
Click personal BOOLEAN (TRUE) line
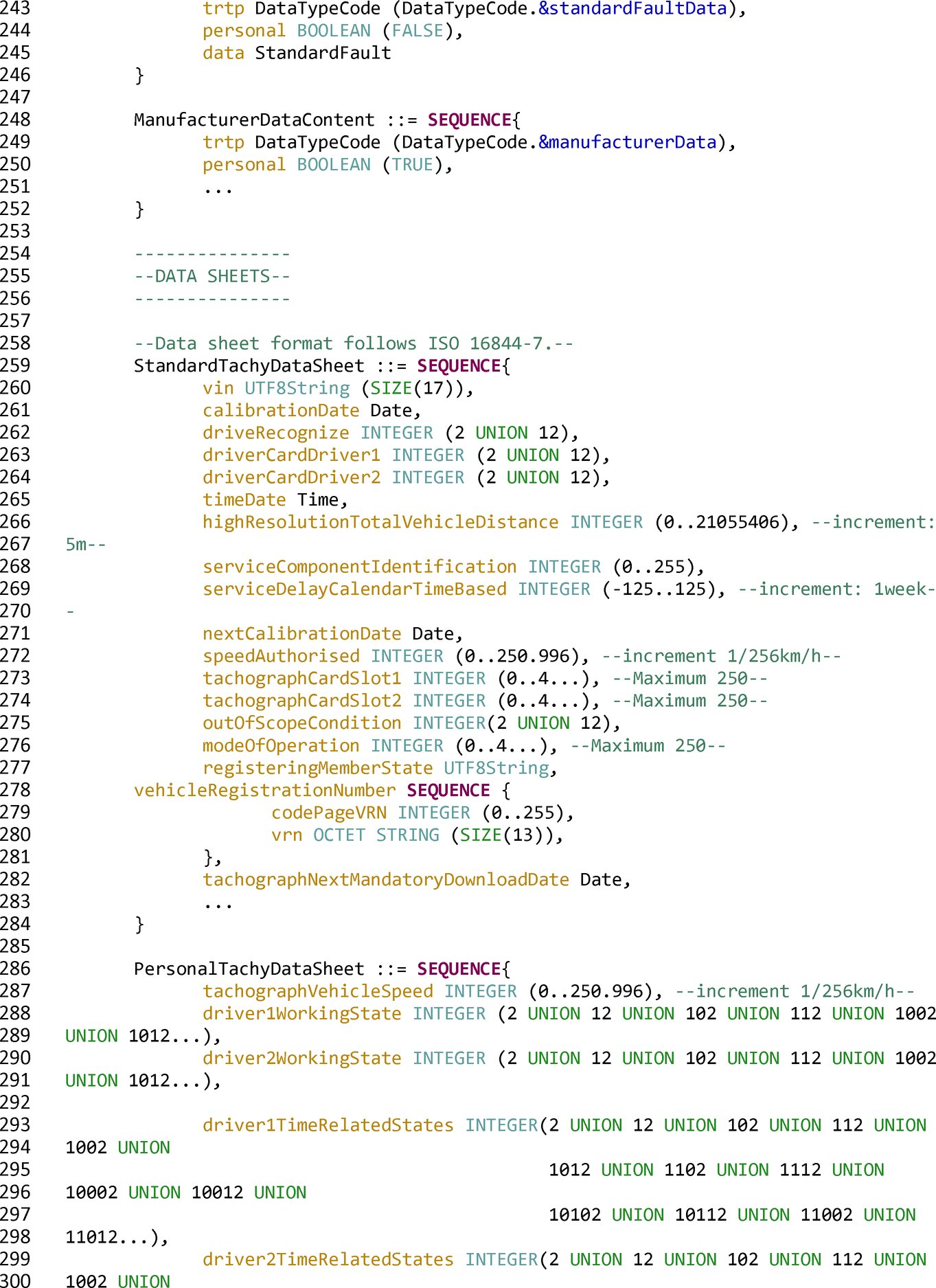click(328, 165)
